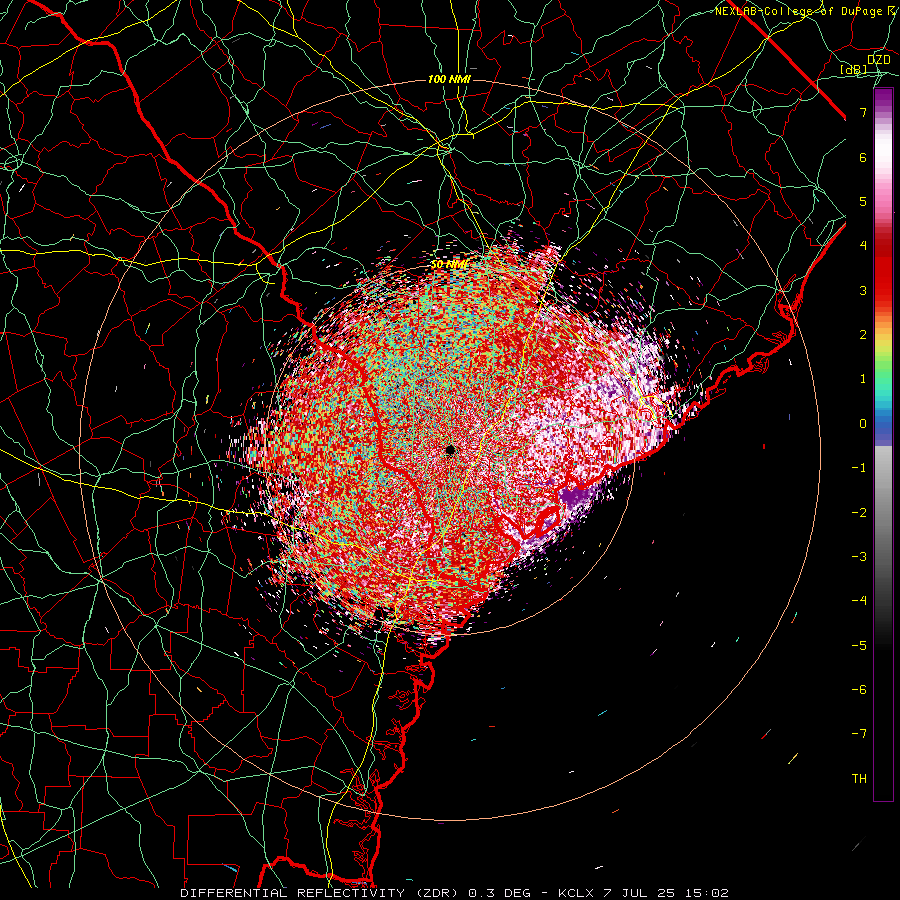
Task: Click the "100 NMI" range ring label
Action: click(x=449, y=79)
